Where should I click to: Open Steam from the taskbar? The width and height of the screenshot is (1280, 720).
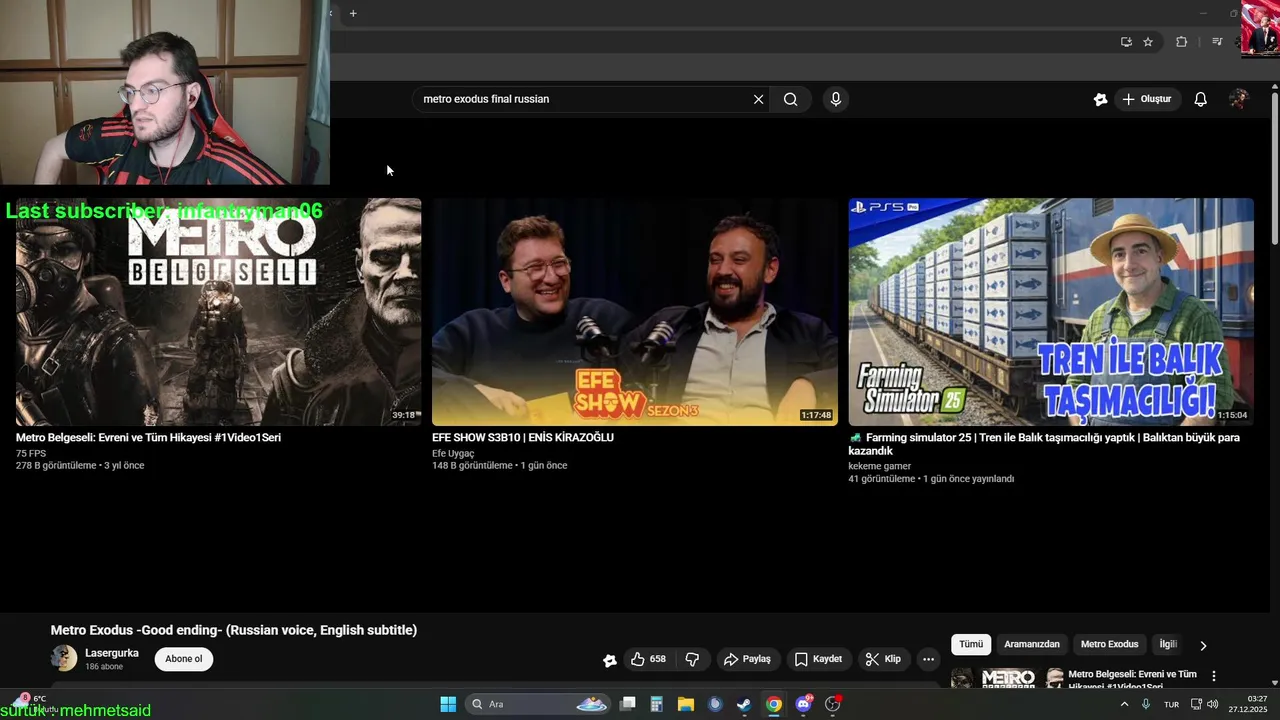point(744,704)
